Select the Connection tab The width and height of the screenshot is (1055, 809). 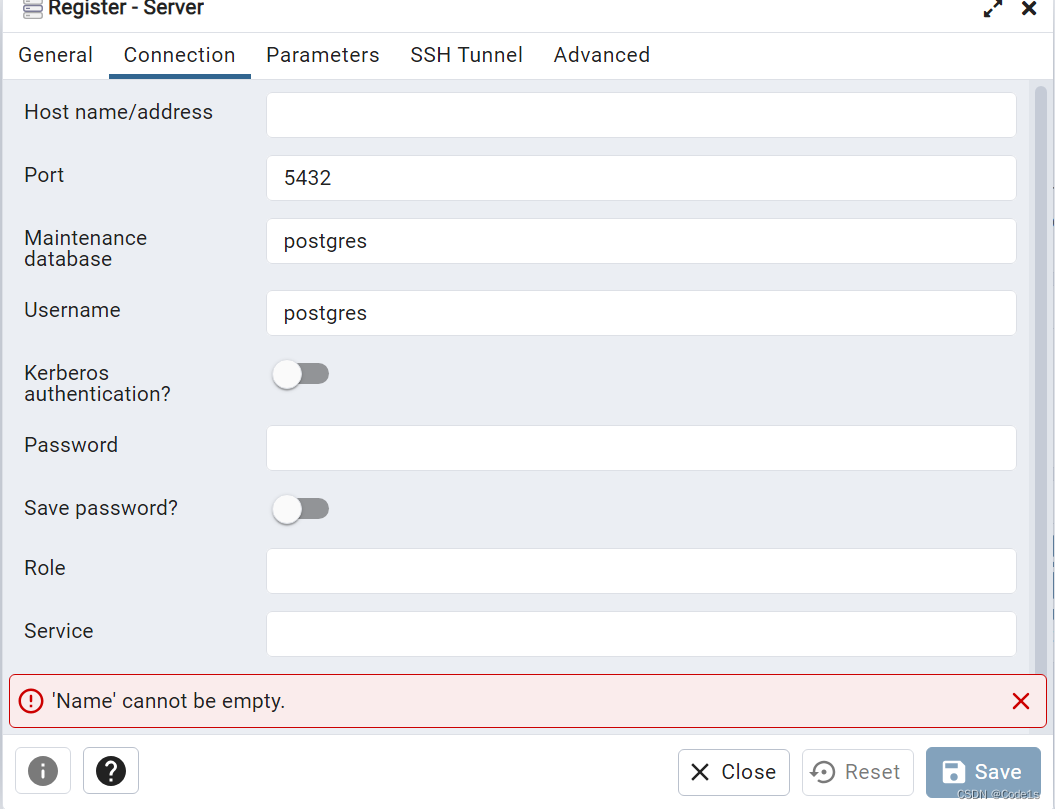[180, 55]
